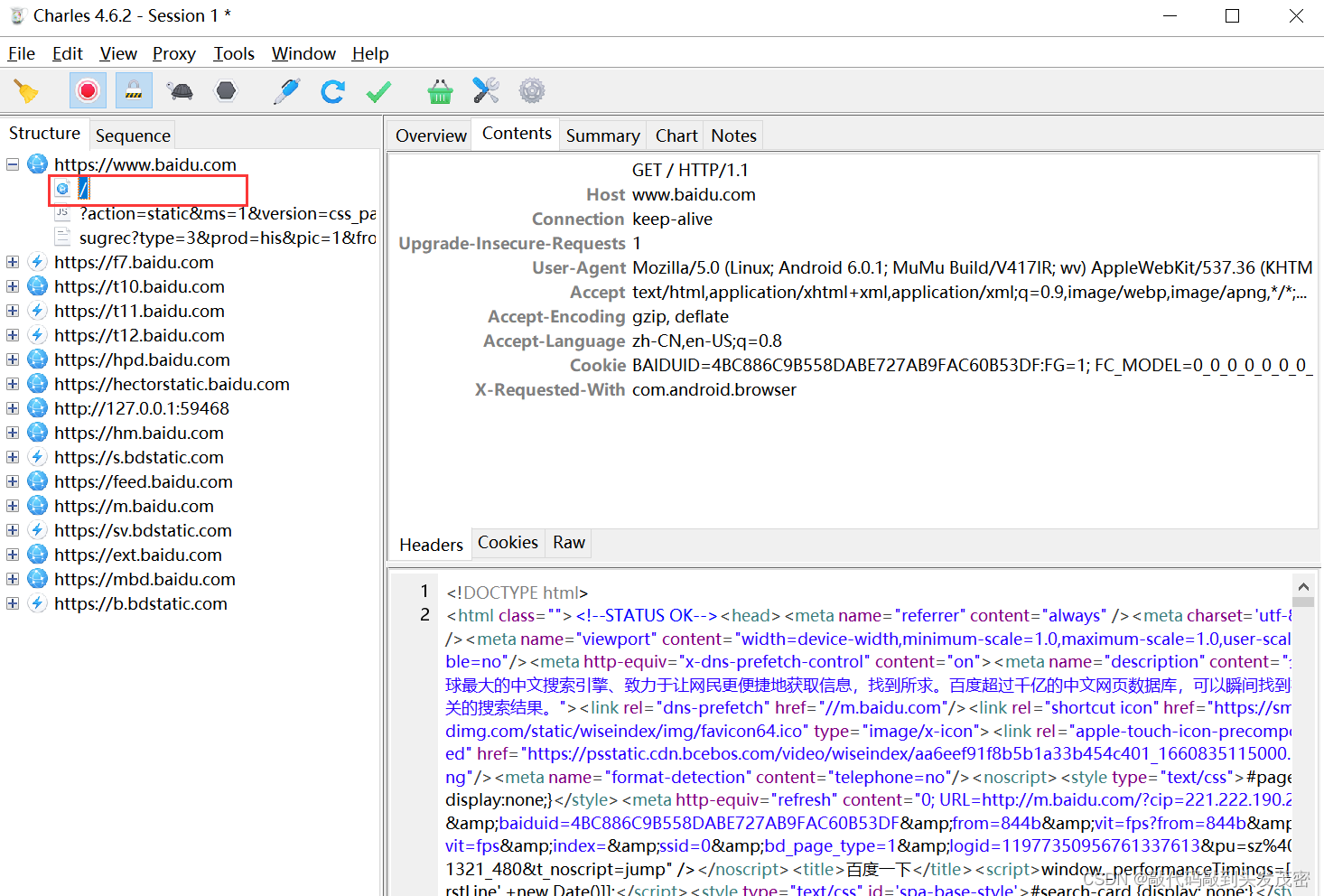This screenshot has height=896, width=1324.
Task: Click globe icon beside https://feed.baidu.com
Action: pos(37,481)
